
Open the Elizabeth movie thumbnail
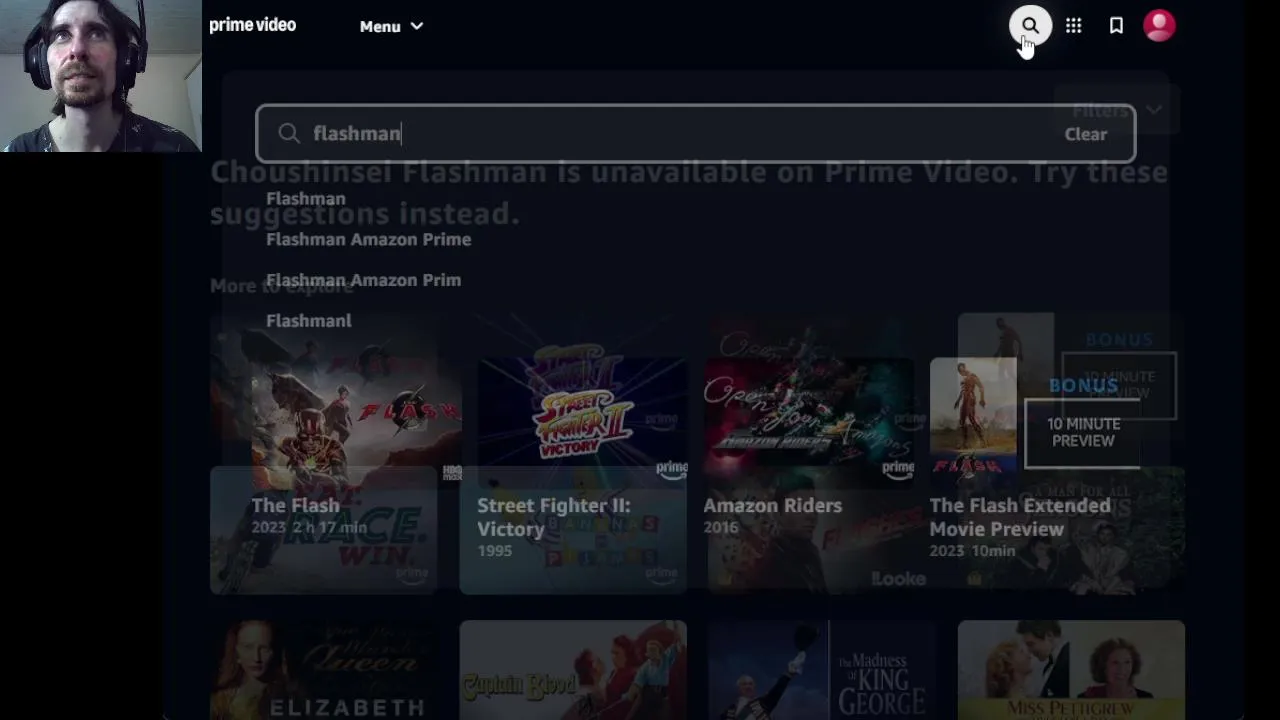[323, 670]
